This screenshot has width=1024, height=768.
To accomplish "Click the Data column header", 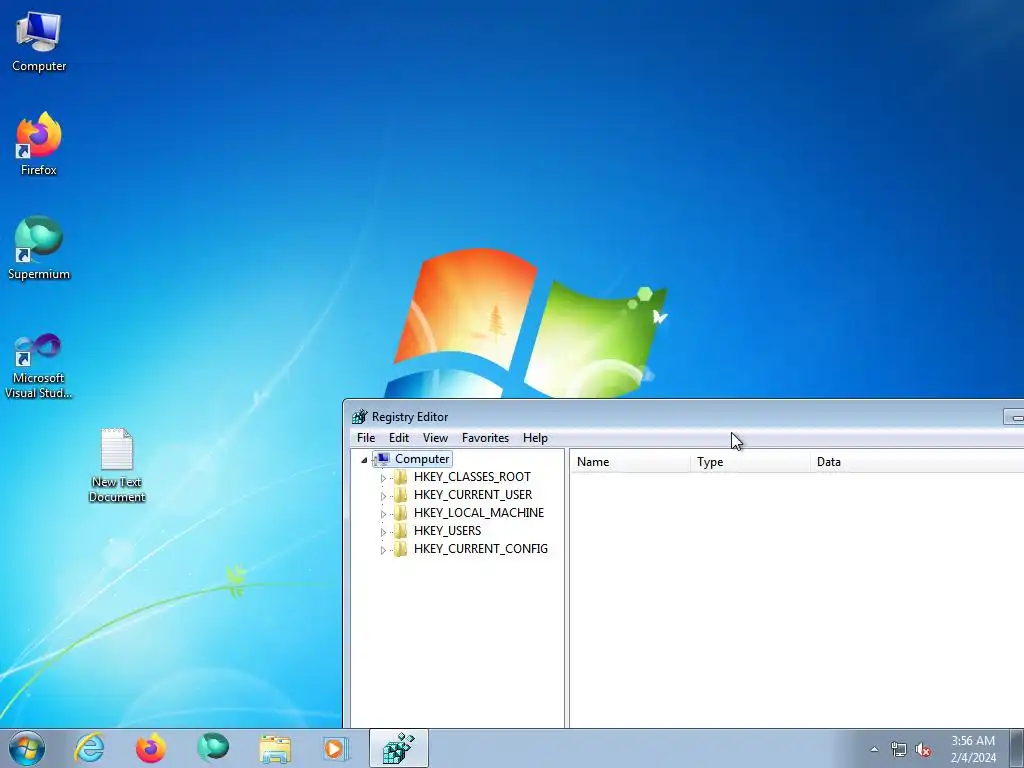I will pos(917,462).
